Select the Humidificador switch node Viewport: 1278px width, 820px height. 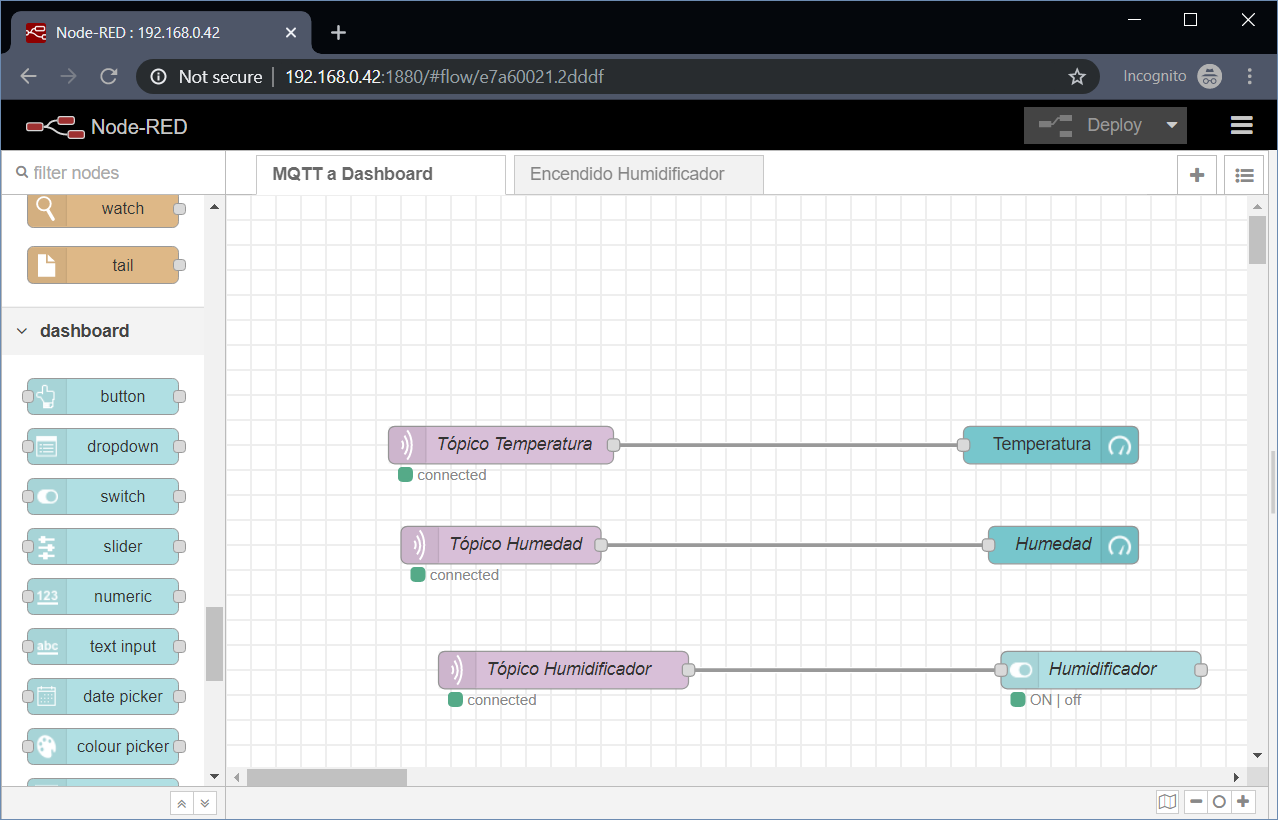pyautogui.click(x=1101, y=670)
